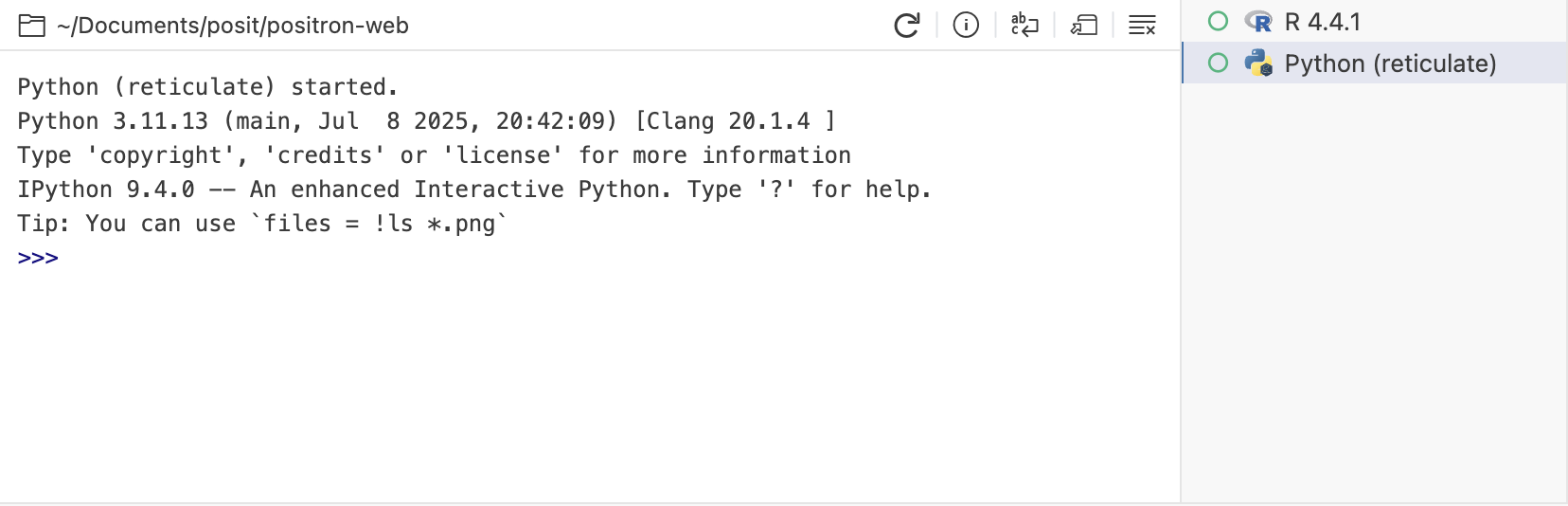Click the 'Python (reticulate) started.' output line

click(x=207, y=87)
